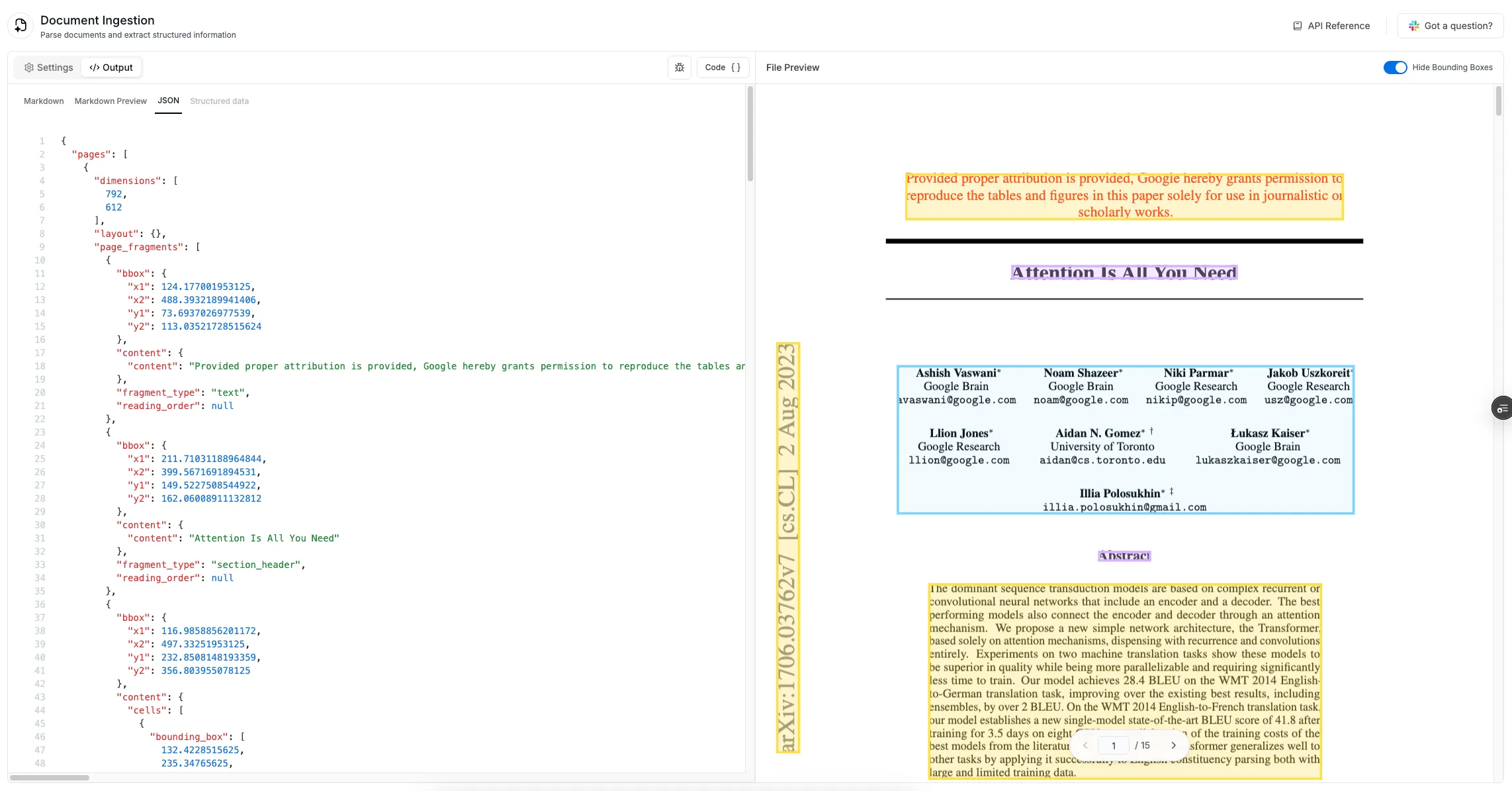Click the Document Ingestion logo icon
Screen dimensions: 1512x791
point(21,26)
